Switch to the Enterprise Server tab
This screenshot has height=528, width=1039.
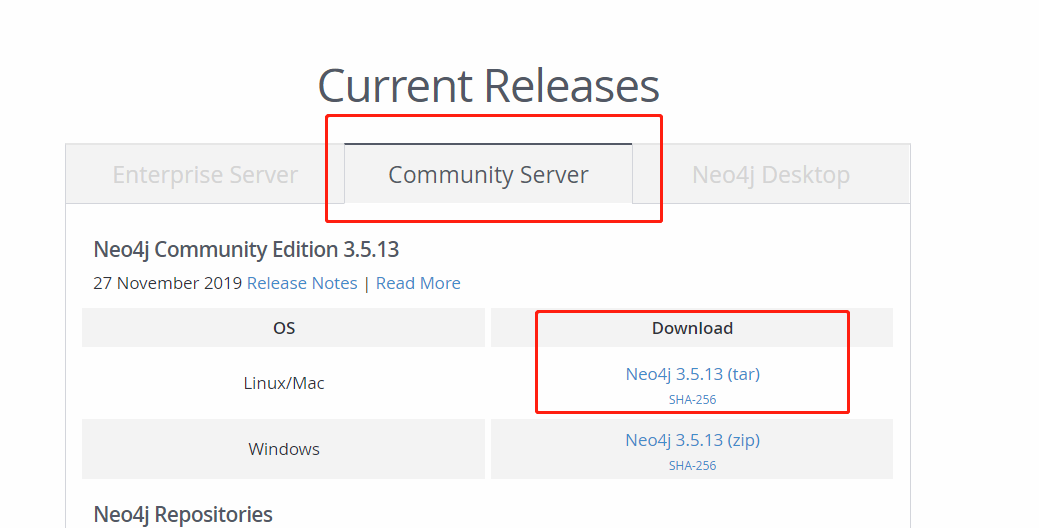205,174
